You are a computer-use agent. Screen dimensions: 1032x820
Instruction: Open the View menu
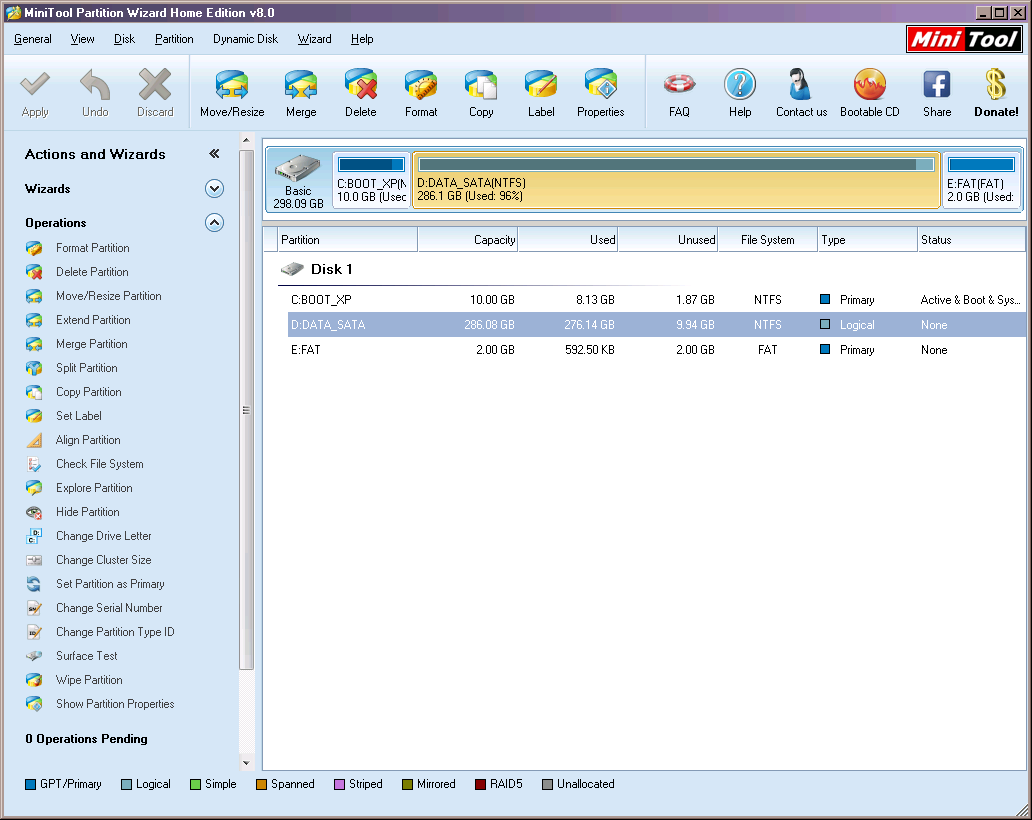click(82, 39)
